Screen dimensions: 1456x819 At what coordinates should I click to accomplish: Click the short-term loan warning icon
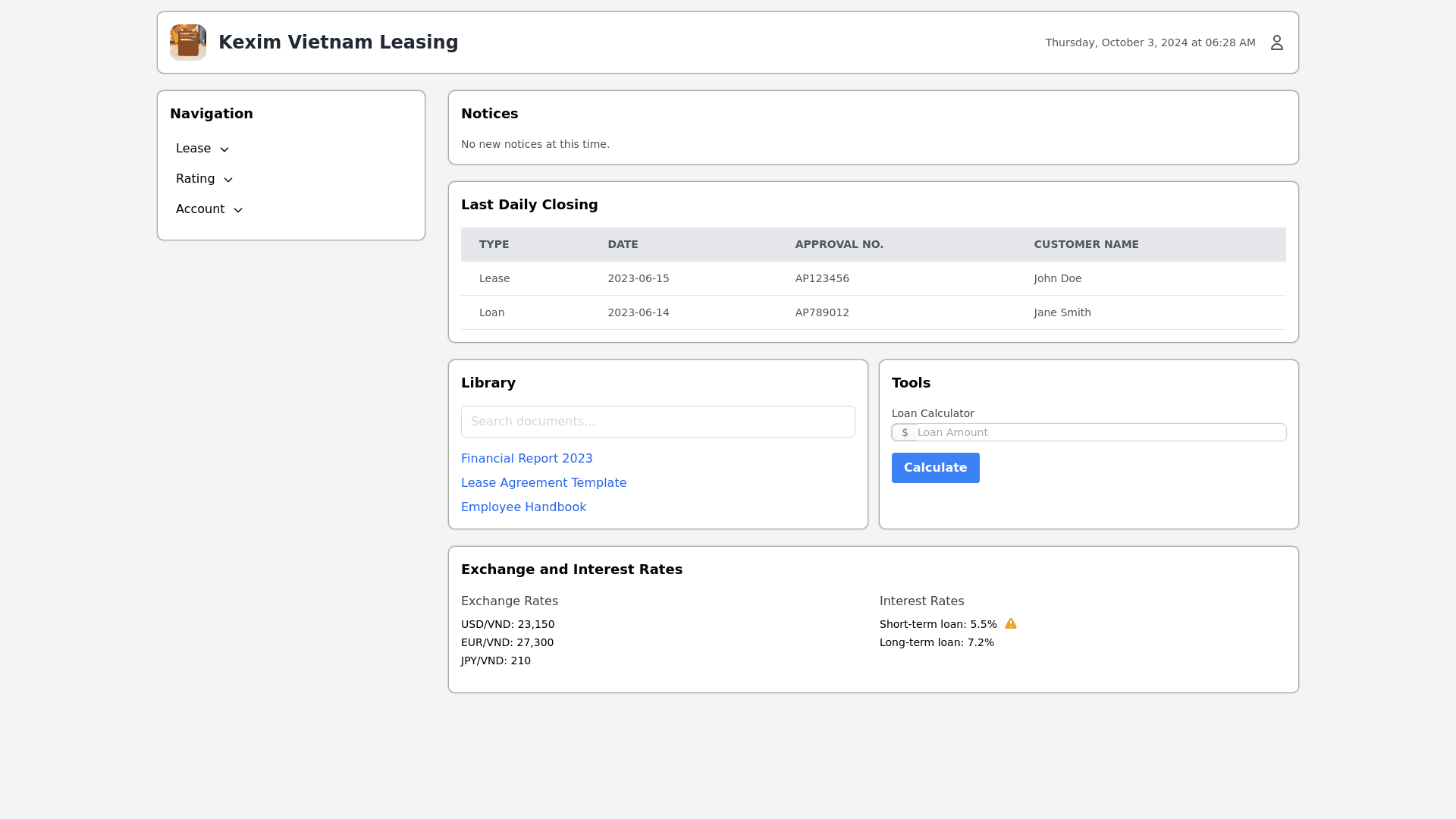(x=1010, y=623)
